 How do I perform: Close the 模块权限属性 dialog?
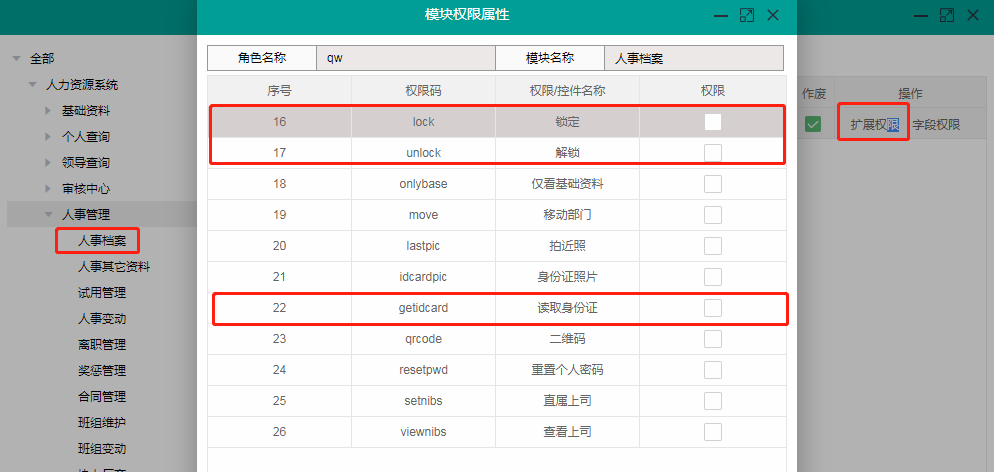tap(773, 15)
